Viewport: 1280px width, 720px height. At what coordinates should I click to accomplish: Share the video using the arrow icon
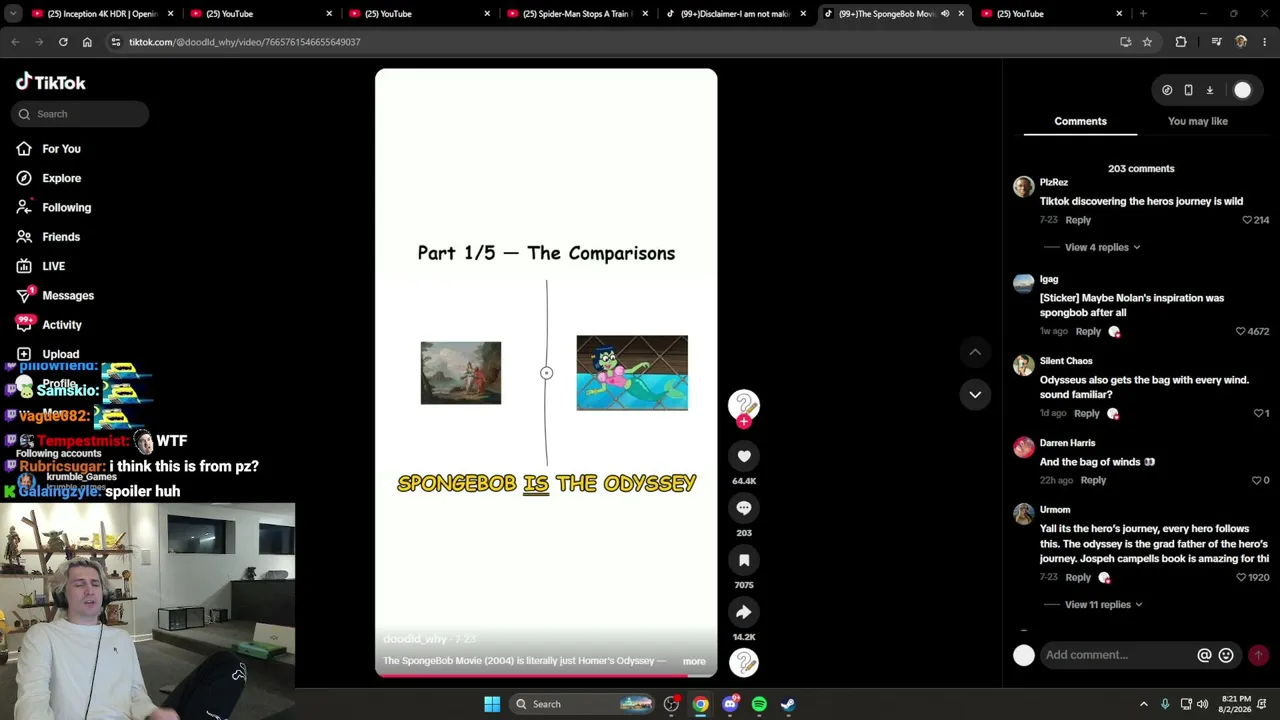(x=744, y=612)
